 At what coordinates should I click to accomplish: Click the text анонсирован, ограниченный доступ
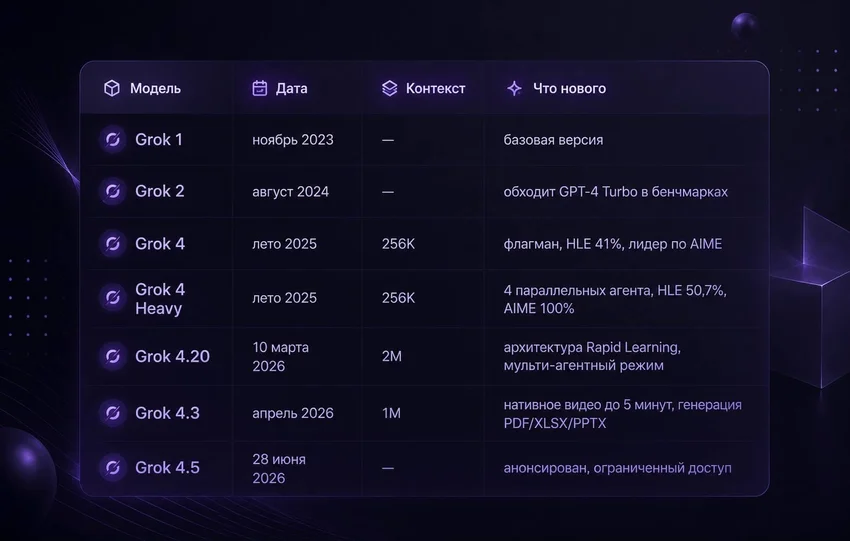click(x=617, y=468)
